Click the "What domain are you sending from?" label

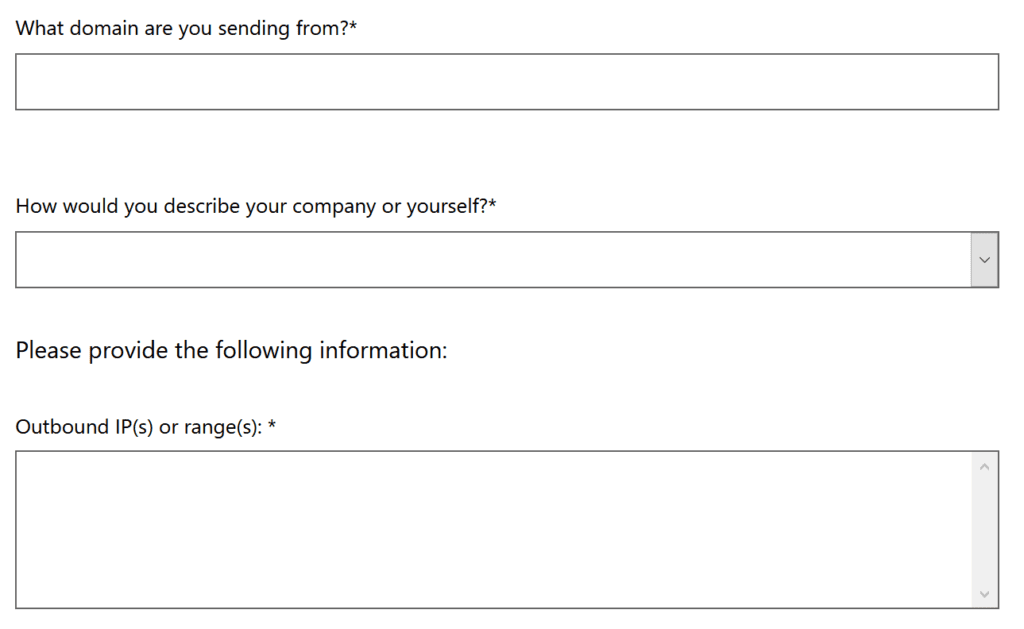[x=182, y=28]
